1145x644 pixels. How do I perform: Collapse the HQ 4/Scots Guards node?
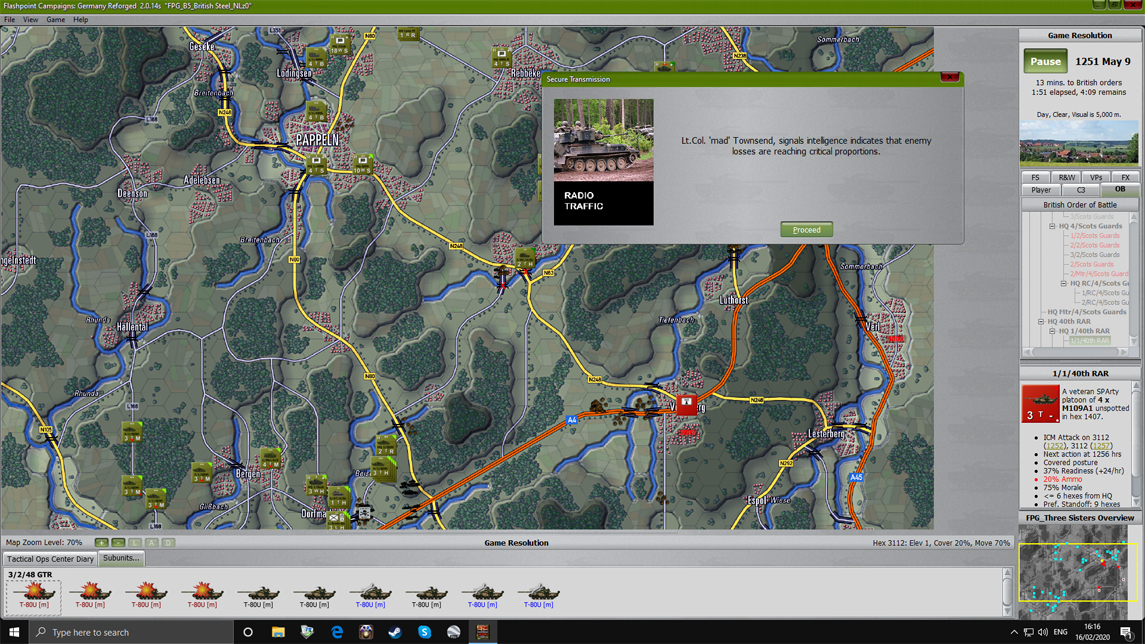1052,226
